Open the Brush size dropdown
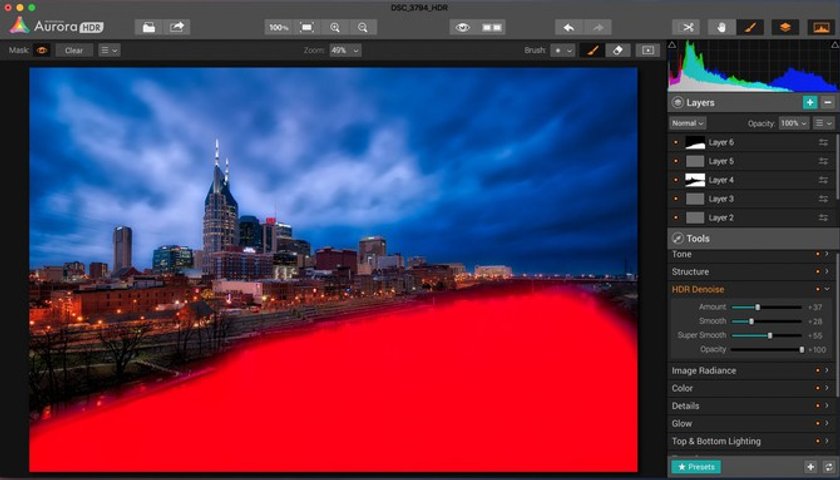The width and height of the screenshot is (840, 480). click(x=562, y=50)
